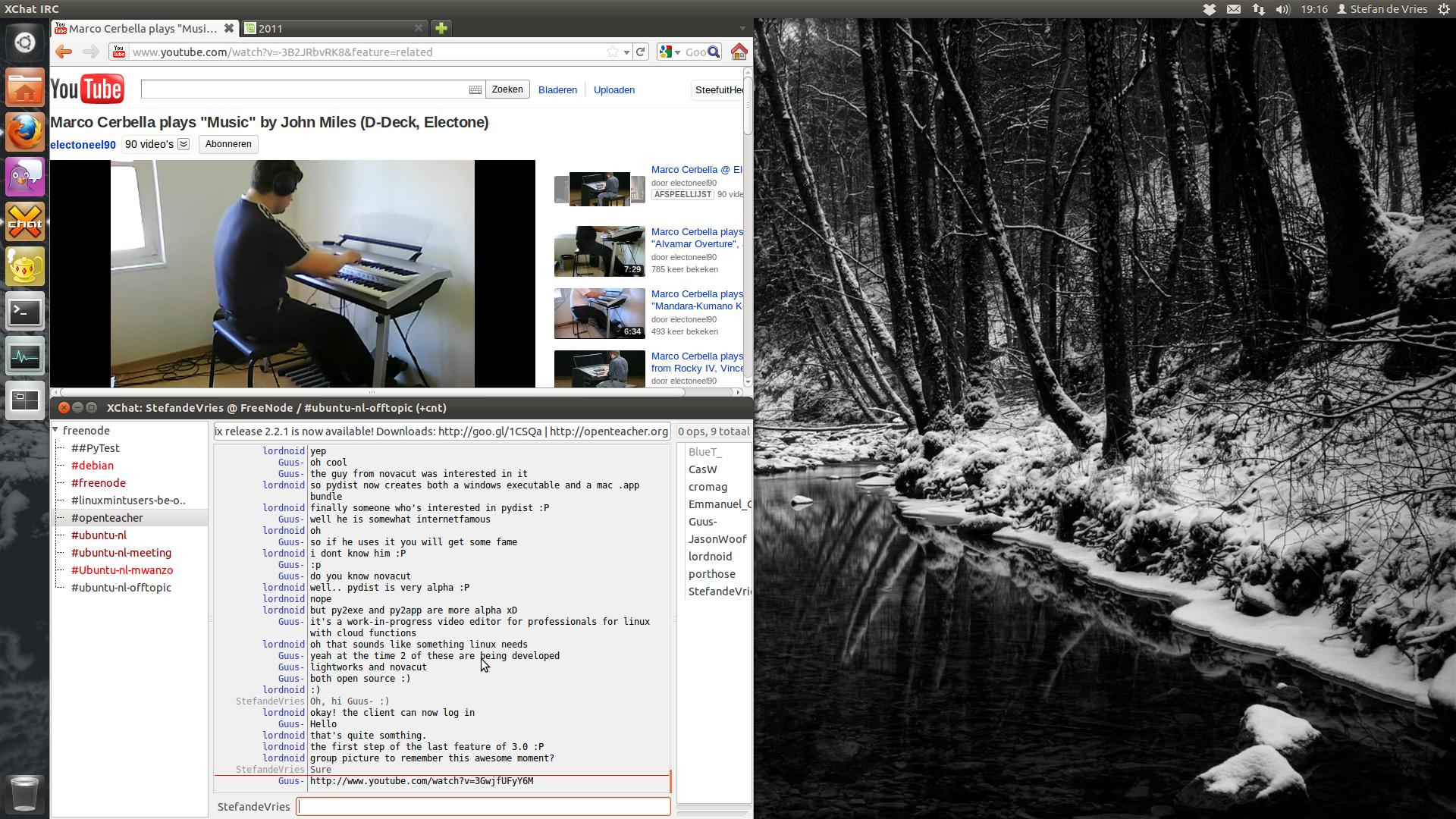
Task: Open the mail indicator in the top panel
Action: [1234, 9]
